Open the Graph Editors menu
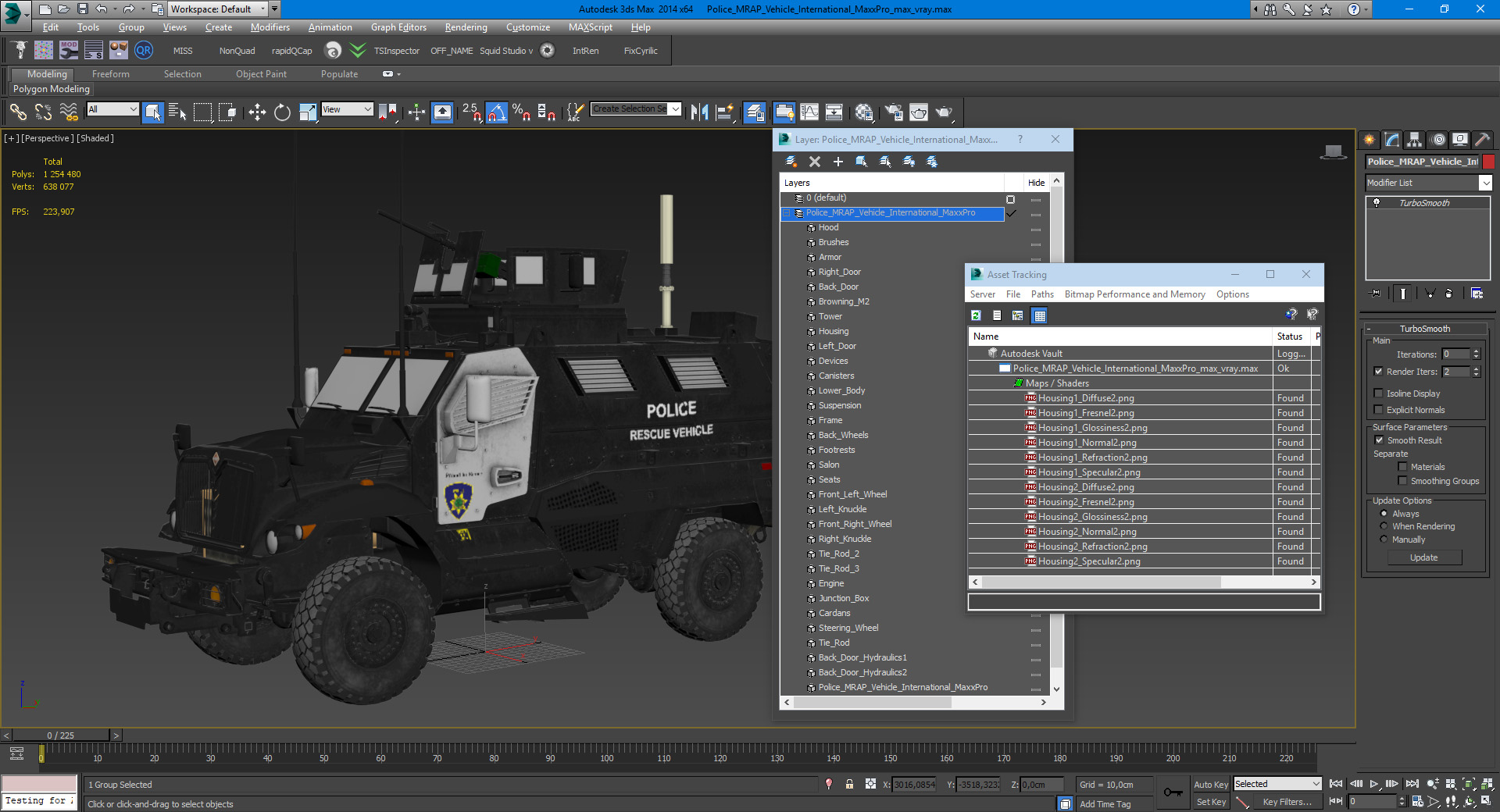The width and height of the screenshot is (1500, 812). click(398, 27)
